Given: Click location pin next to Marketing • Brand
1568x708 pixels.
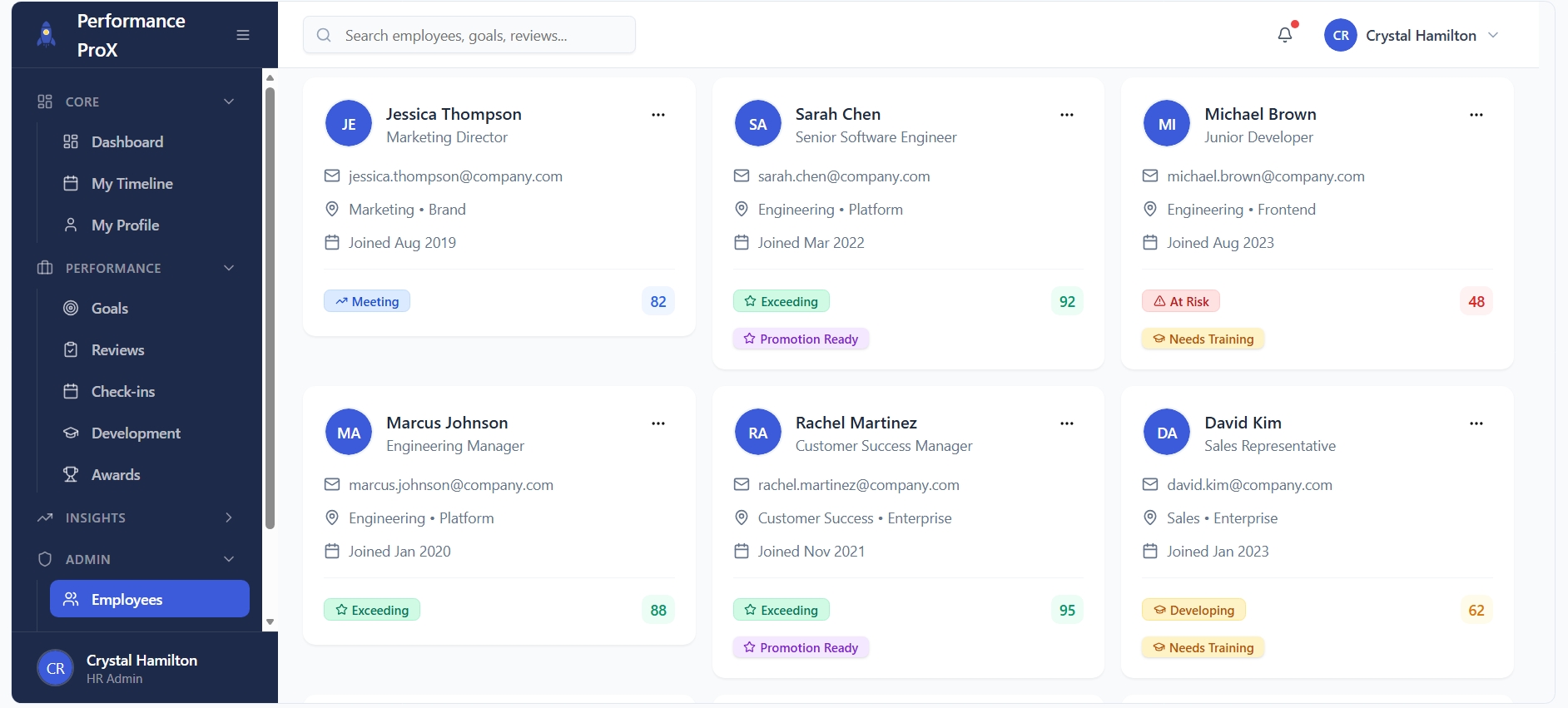Looking at the screenshot, I should pos(332,210).
